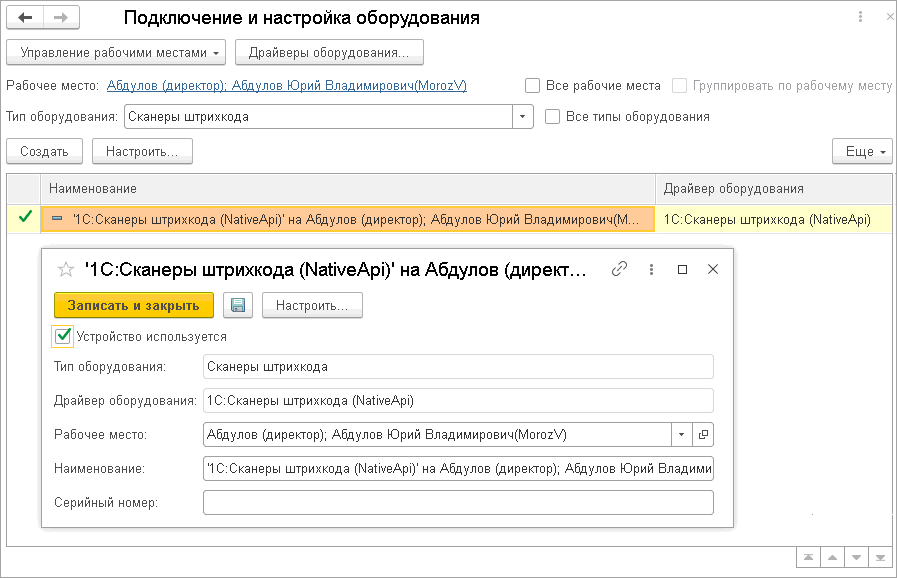This screenshot has height=578, width=897.
Task: Click the Записать и закрыть button
Action: point(133,305)
